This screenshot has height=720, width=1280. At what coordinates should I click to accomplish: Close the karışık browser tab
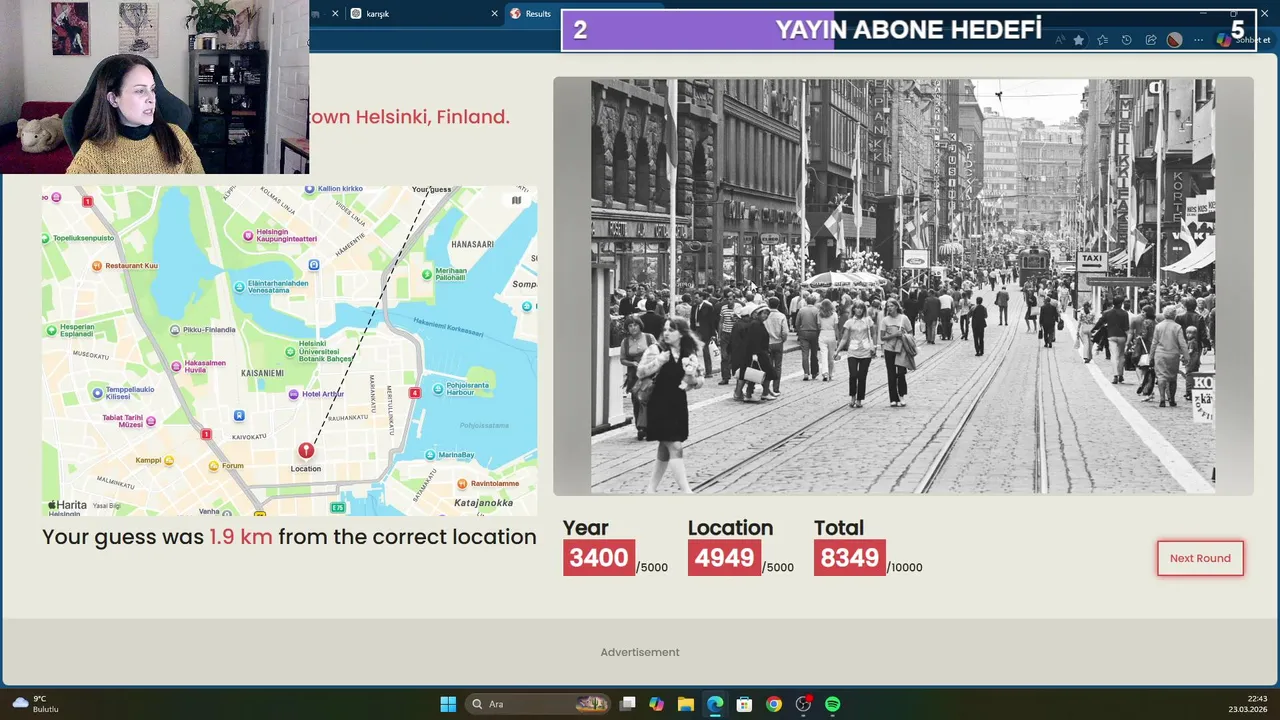(494, 13)
